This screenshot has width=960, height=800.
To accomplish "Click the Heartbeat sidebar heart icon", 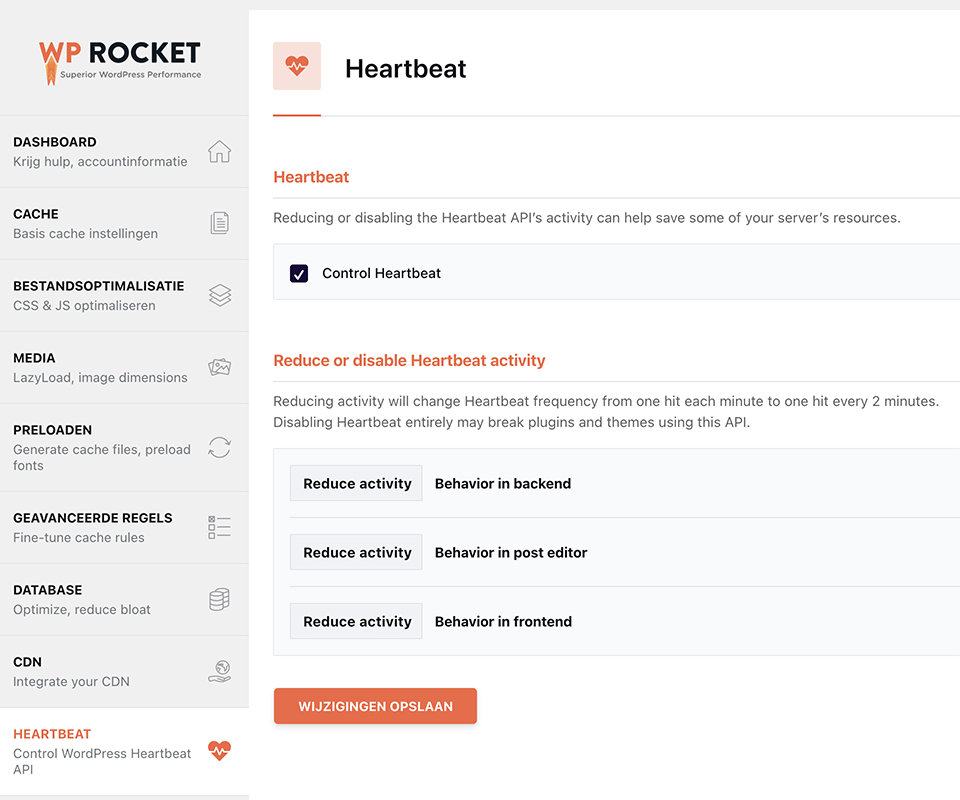I will pos(219,751).
